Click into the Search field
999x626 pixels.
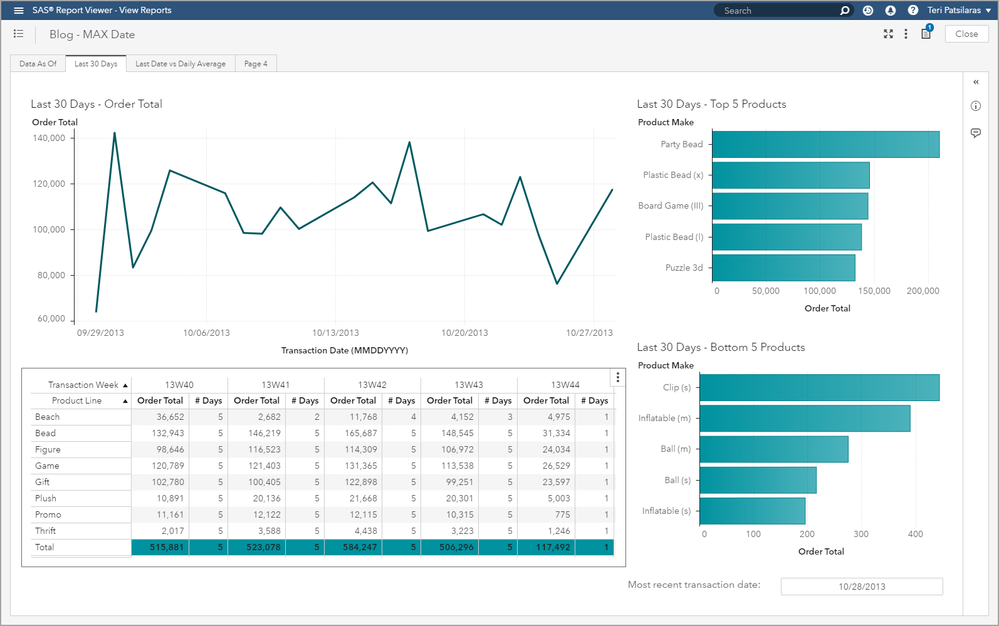pyautogui.click(x=775, y=10)
